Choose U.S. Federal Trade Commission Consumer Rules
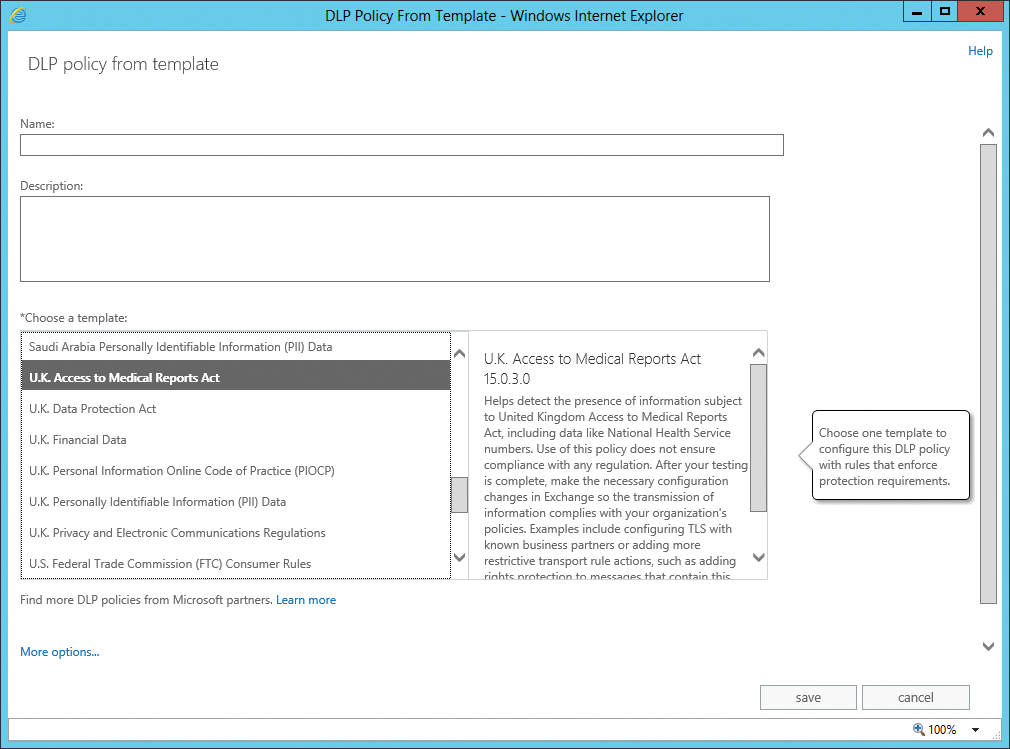The width and height of the screenshot is (1010, 749). [x=236, y=563]
